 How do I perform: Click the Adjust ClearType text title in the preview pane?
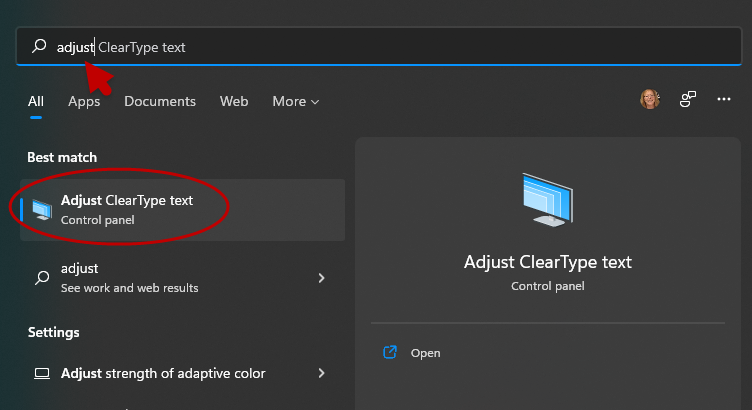pos(548,262)
